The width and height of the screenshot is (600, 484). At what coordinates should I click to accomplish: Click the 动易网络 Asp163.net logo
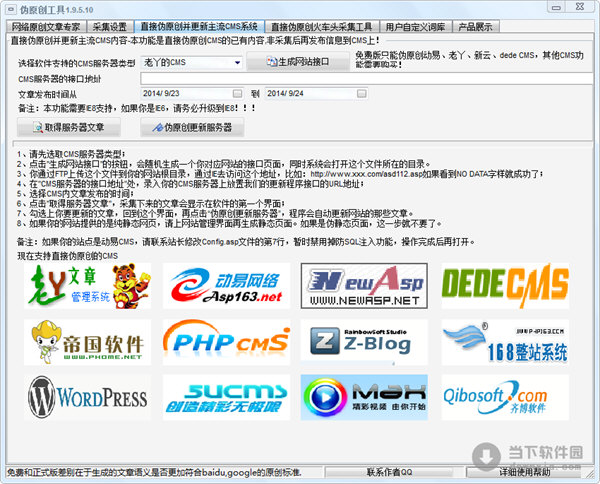[227, 286]
